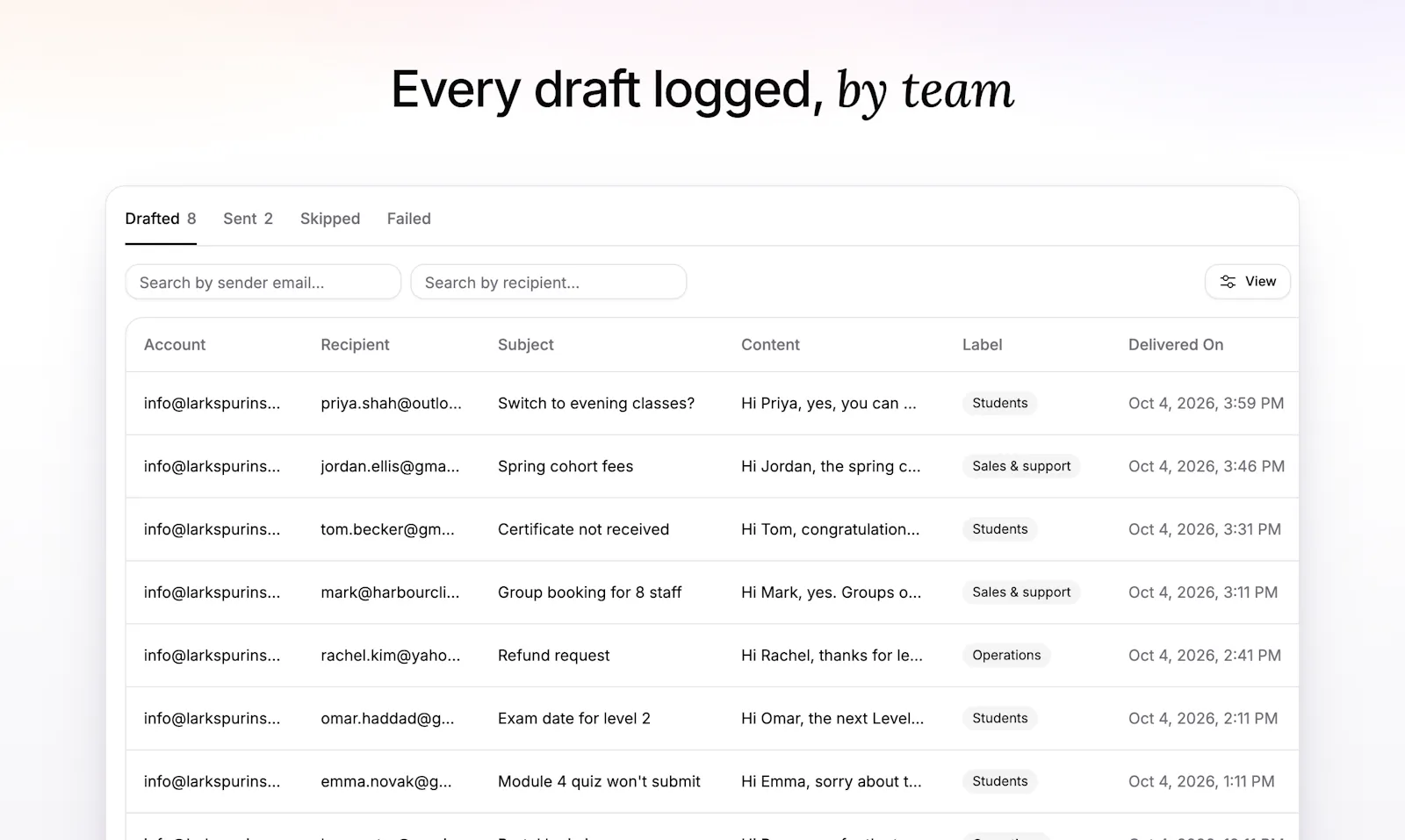This screenshot has height=840, width=1405.
Task: Click date 'Oct 4, 2026, 2:41 PM'
Action: 1205,656
